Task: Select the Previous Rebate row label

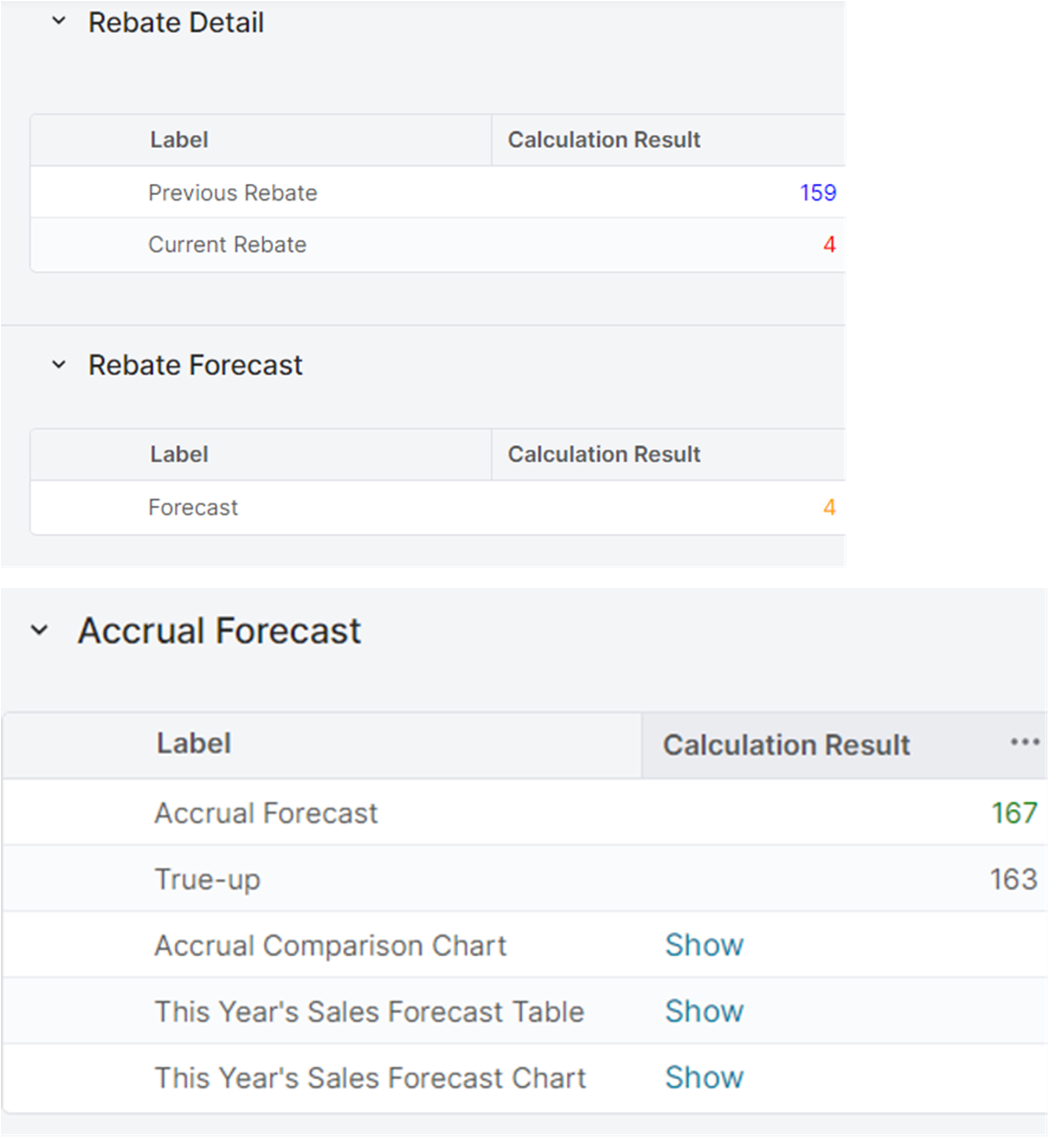Action: click(232, 192)
